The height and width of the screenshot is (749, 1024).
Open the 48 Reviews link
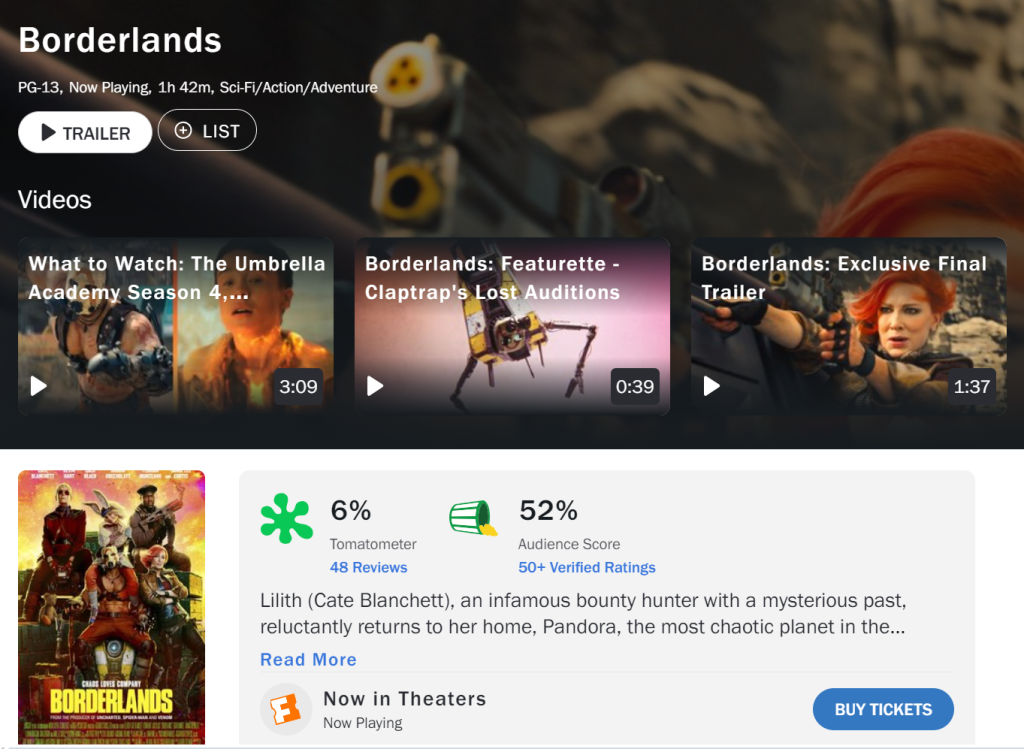368,567
